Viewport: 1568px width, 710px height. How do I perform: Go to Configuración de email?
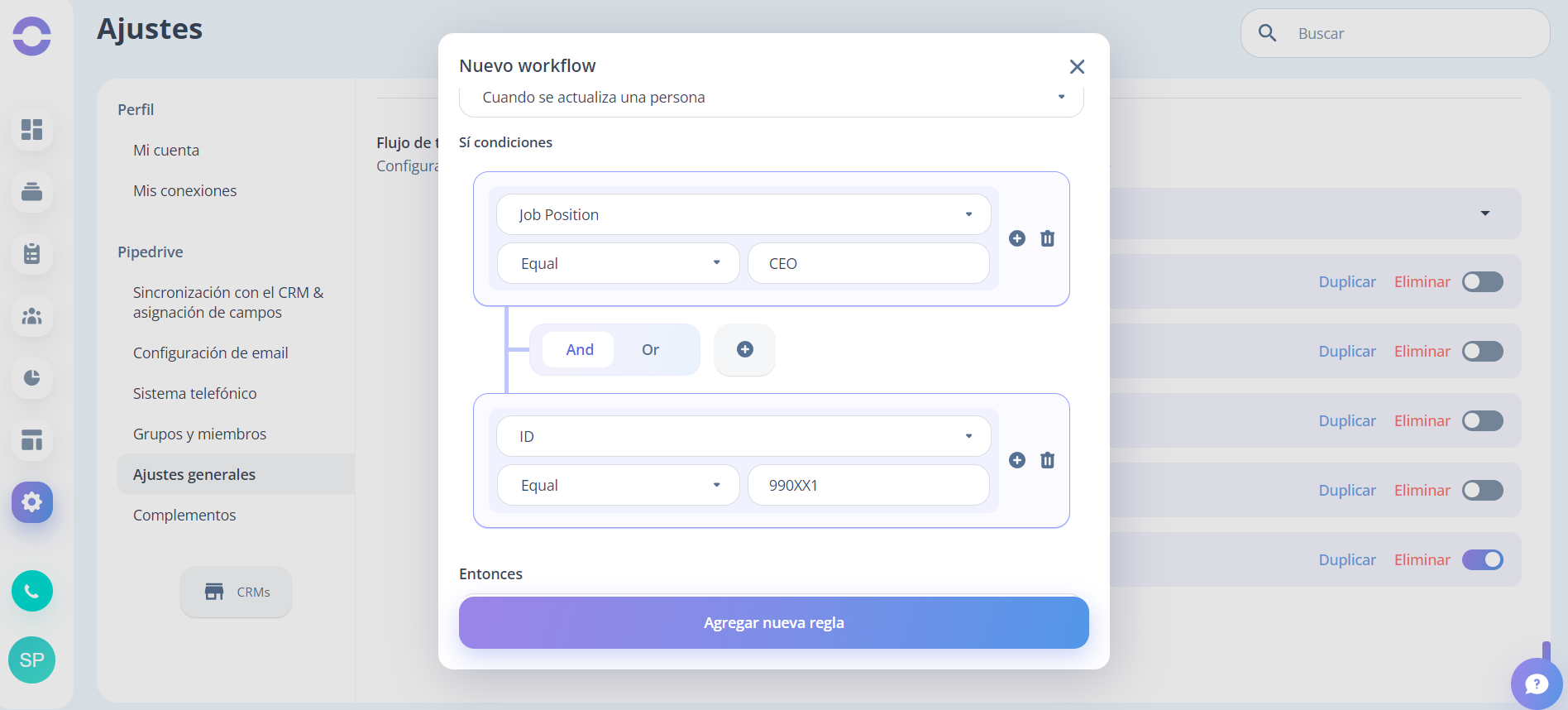coord(211,353)
